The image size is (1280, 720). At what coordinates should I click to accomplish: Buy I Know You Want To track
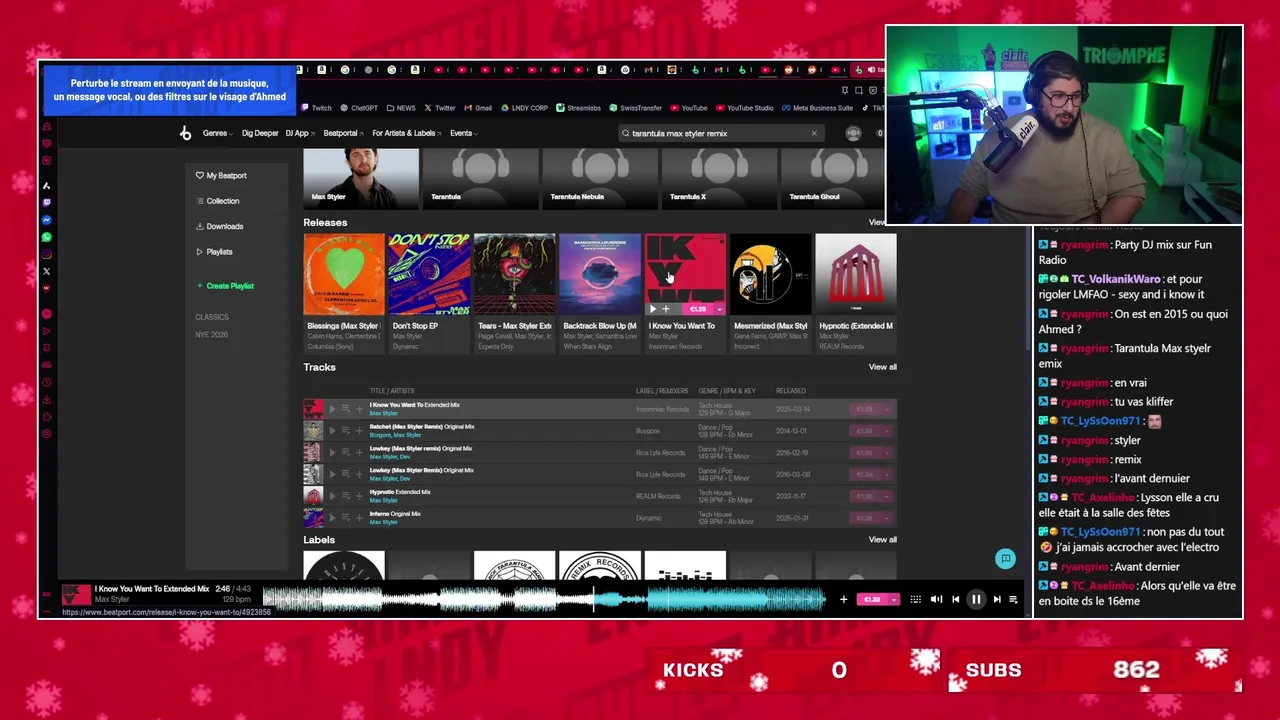866,409
